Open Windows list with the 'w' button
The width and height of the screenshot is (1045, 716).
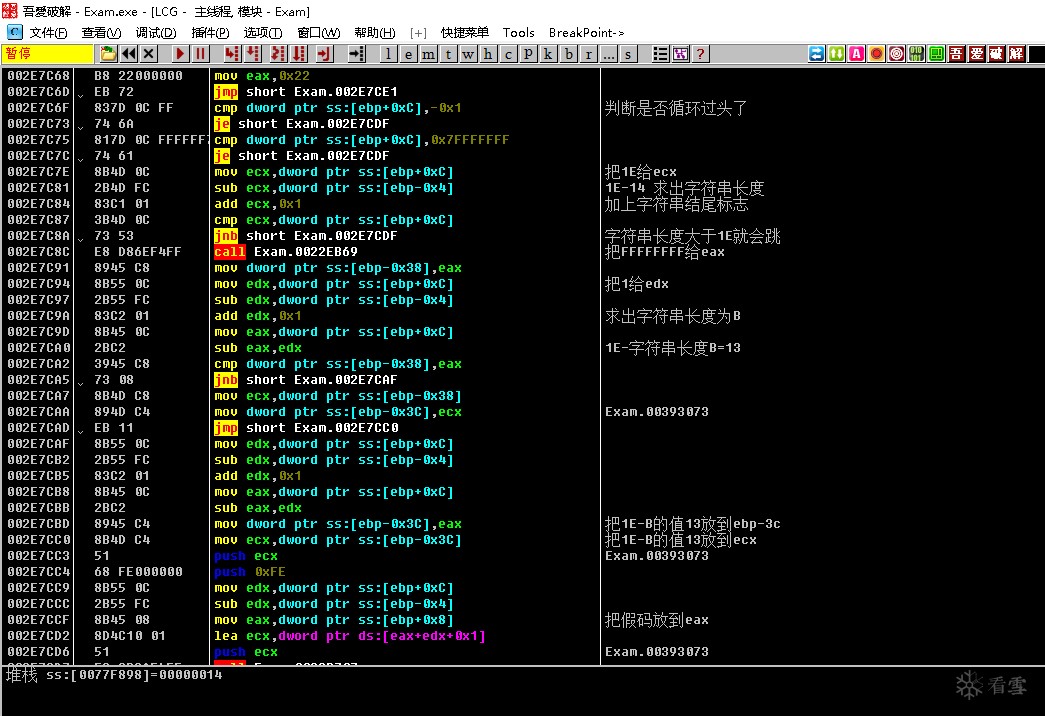[x=469, y=54]
